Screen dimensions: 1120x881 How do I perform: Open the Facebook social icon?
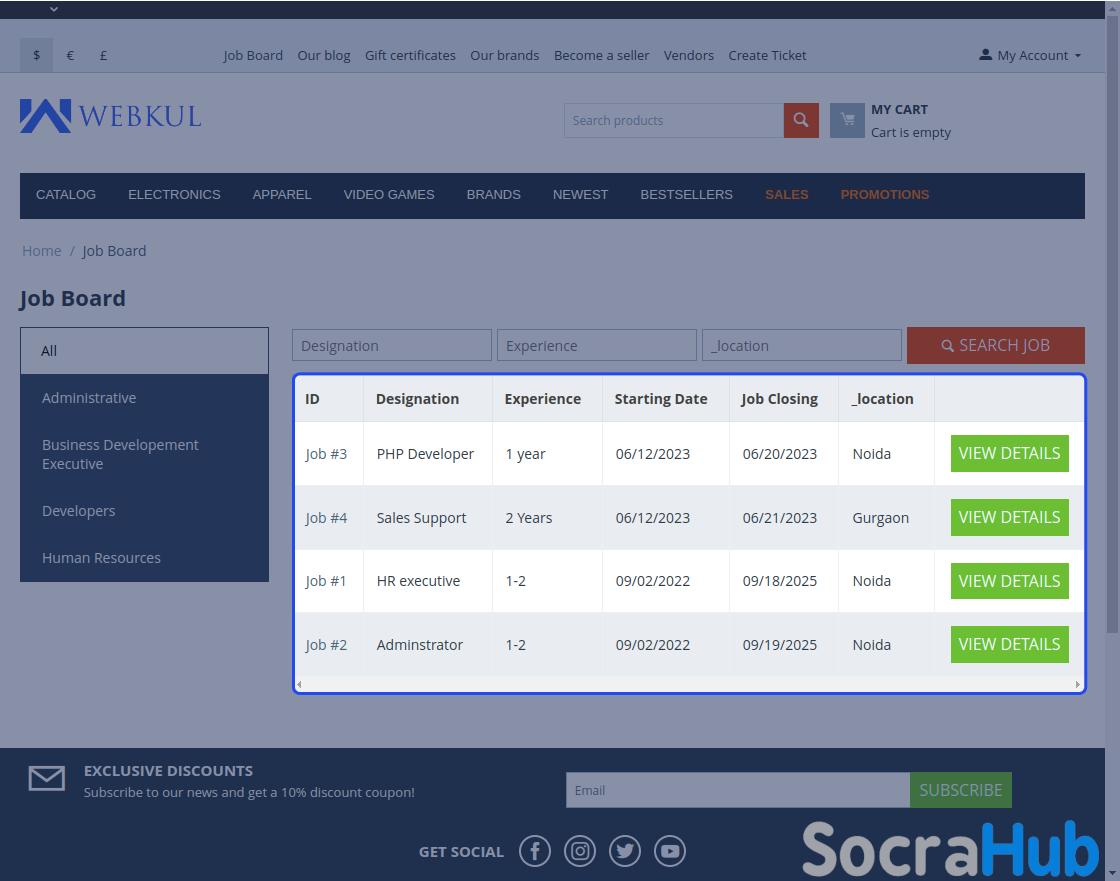[x=535, y=851]
